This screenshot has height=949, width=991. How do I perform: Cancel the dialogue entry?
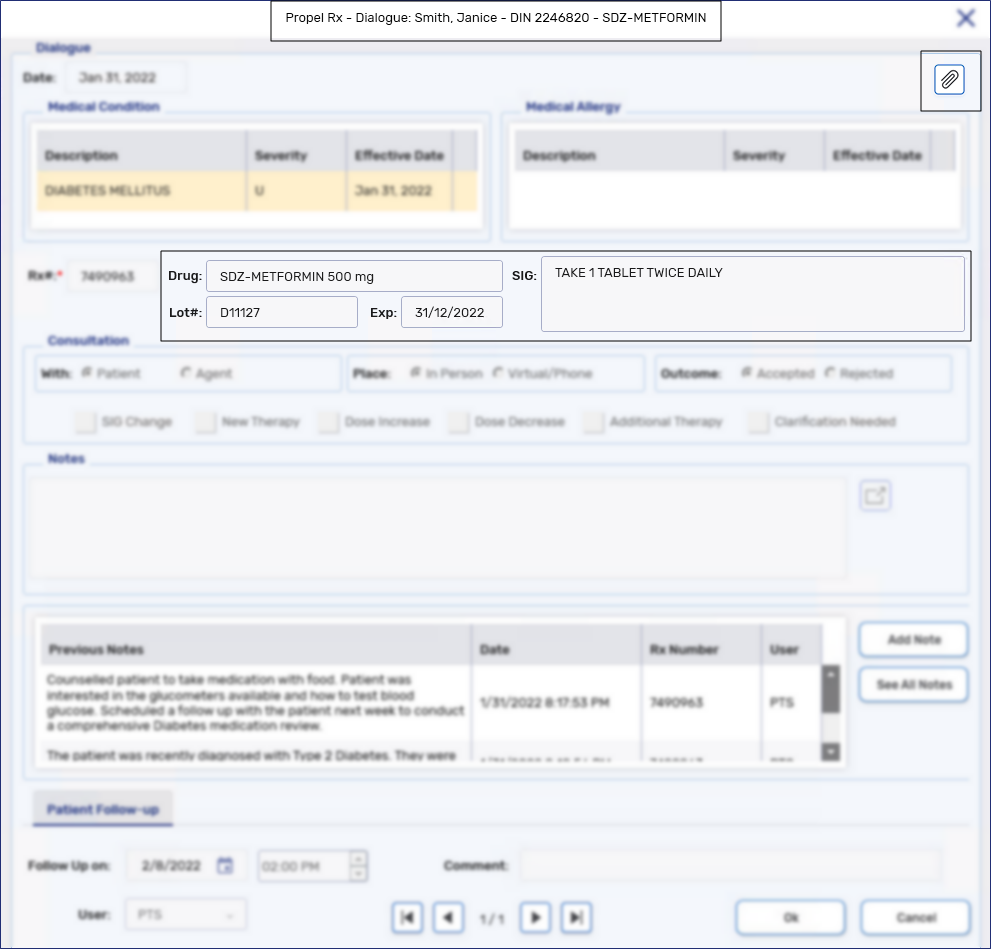coord(913,917)
